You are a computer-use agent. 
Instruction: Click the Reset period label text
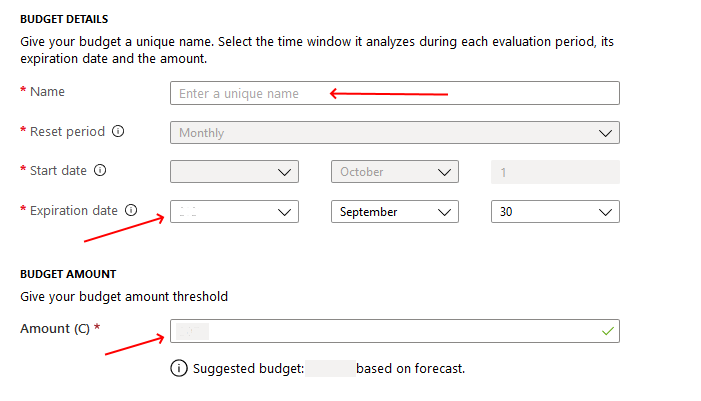coord(67,131)
